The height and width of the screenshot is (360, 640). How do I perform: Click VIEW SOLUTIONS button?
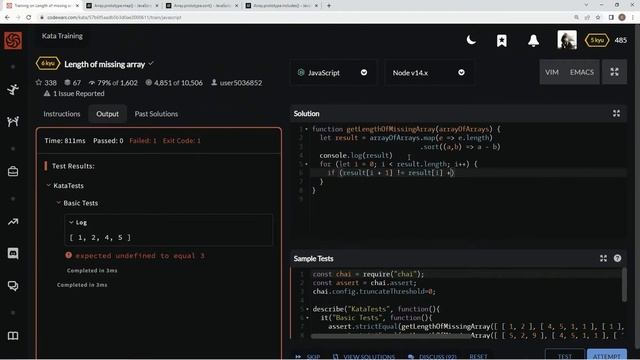tap(364, 356)
